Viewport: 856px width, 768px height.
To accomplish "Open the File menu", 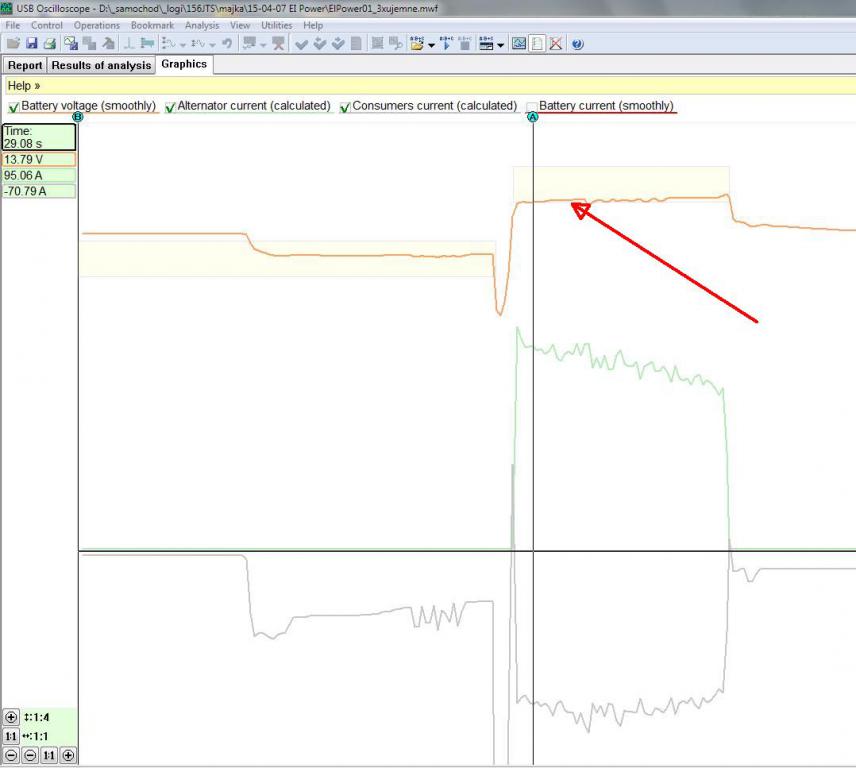I will pos(13,25).
